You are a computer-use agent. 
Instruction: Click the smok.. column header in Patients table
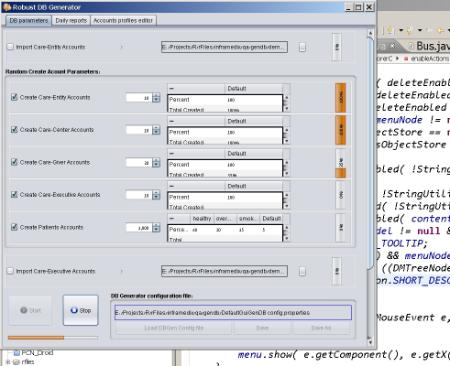point(248,218)
